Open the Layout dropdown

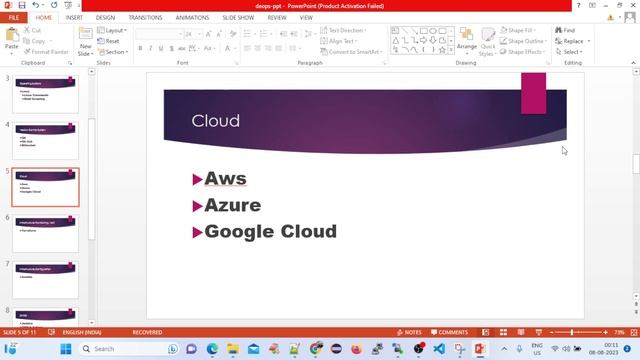[x=112, y=30]
